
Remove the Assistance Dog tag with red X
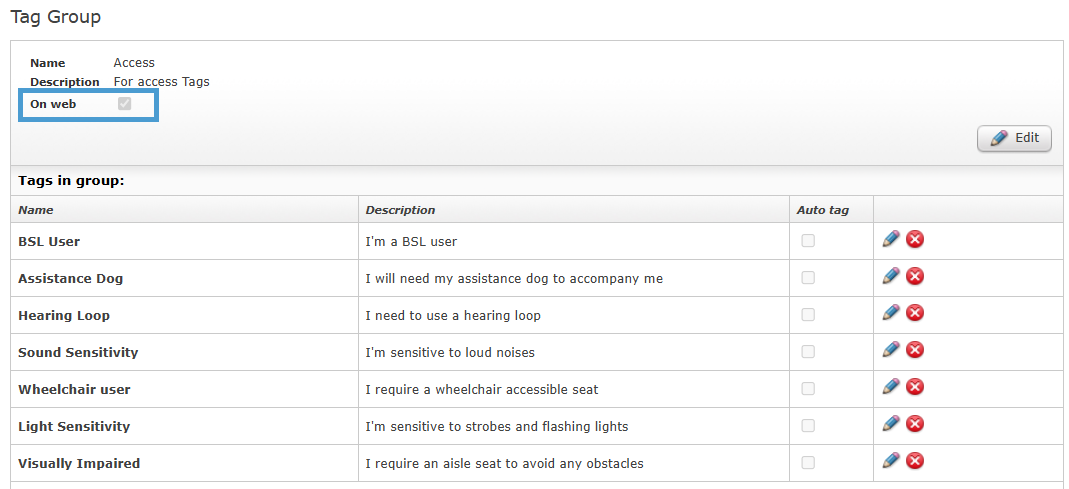click(x=914, y=276)
